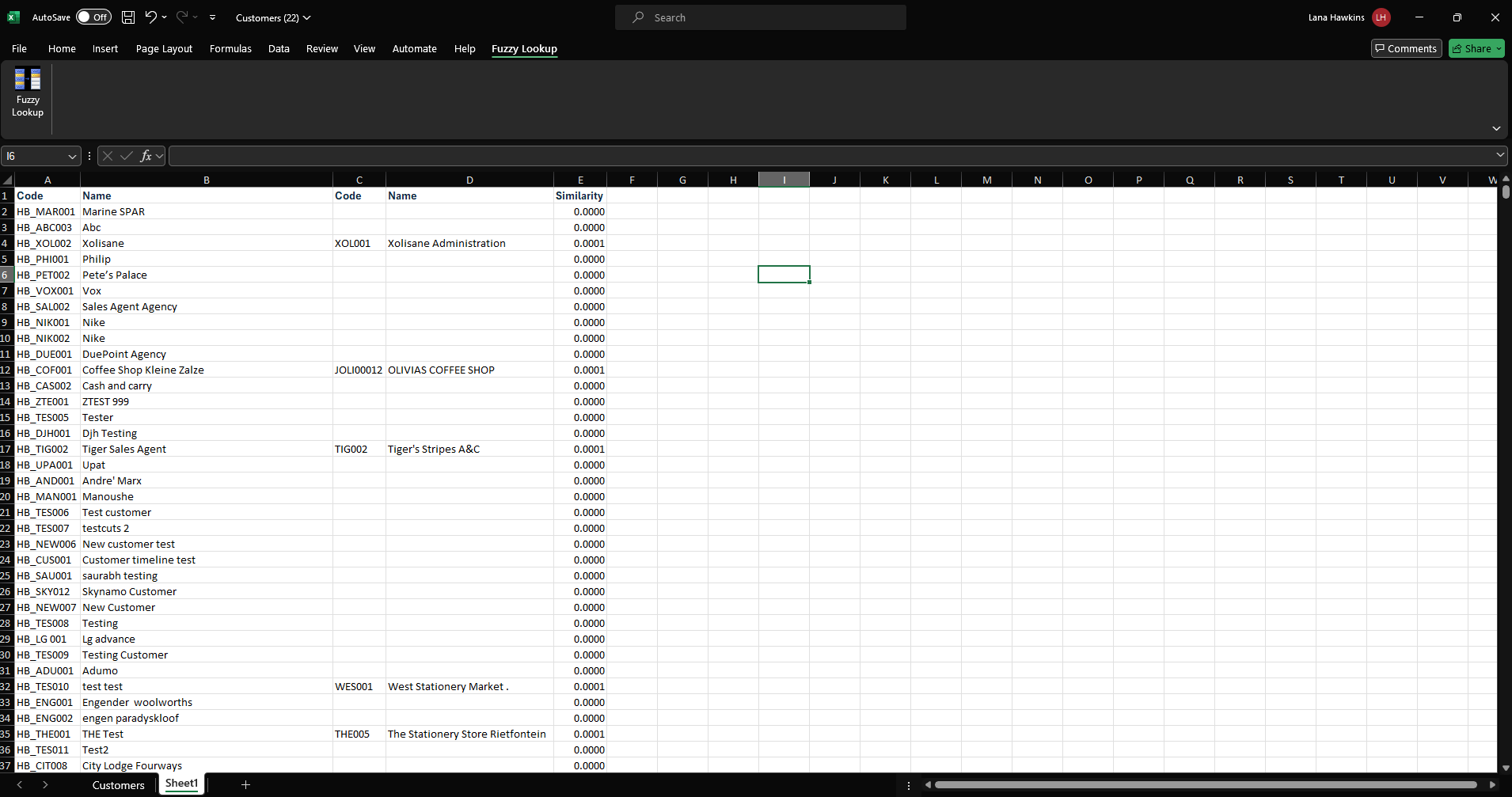Viewport: 1512px width, 797px height.
Task: Click the Select All corner triangle
Action: pyautogui.click(x=7, y=180)
